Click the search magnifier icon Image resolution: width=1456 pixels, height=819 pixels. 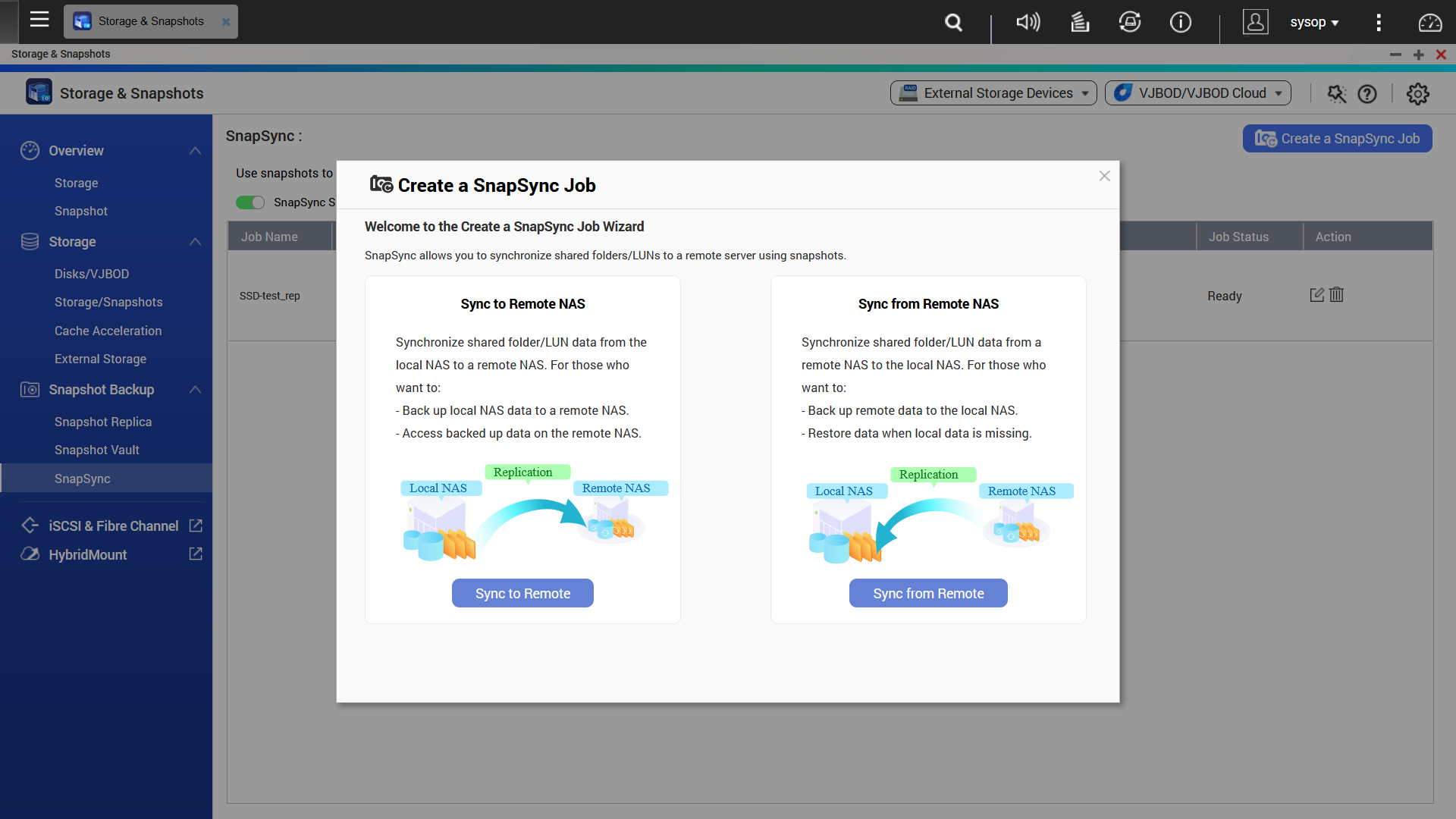pos(953,23)
